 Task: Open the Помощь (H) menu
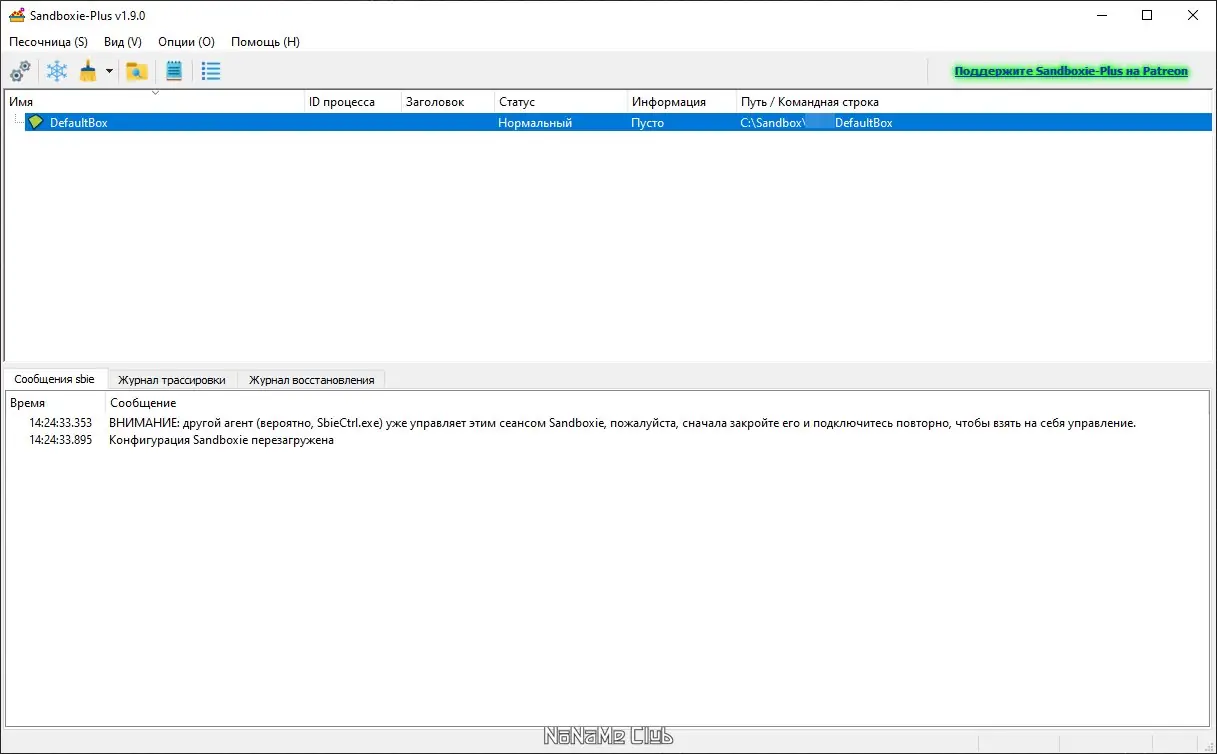point(265,42)
